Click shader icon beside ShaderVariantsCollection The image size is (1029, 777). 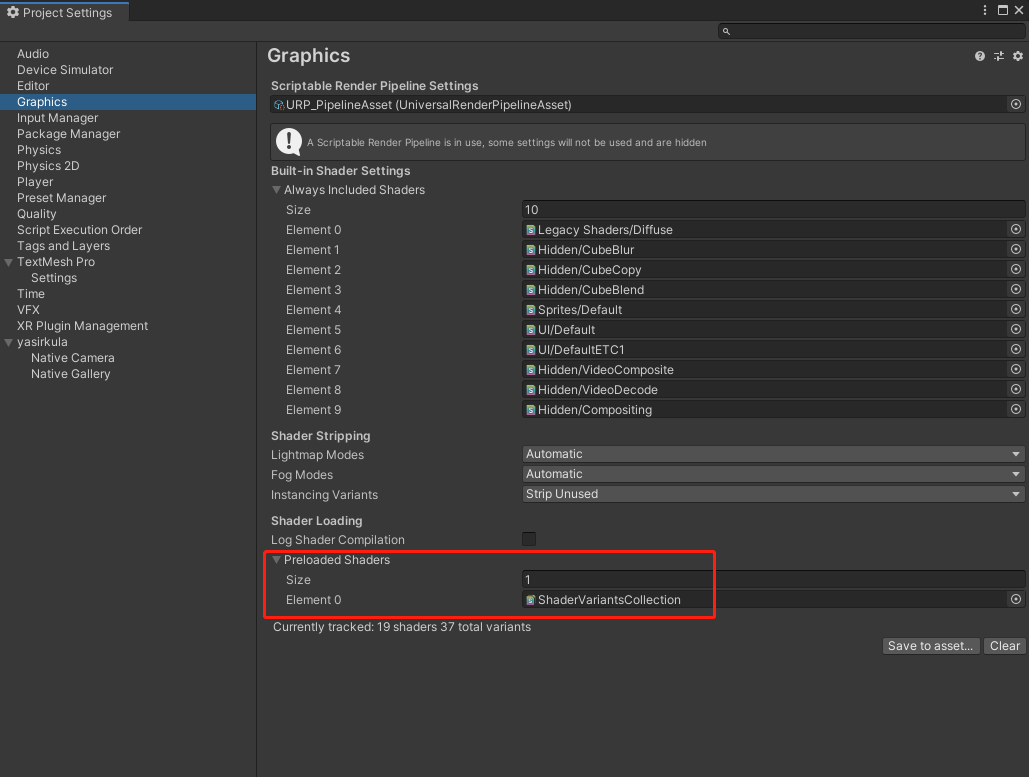click(531, 600)
